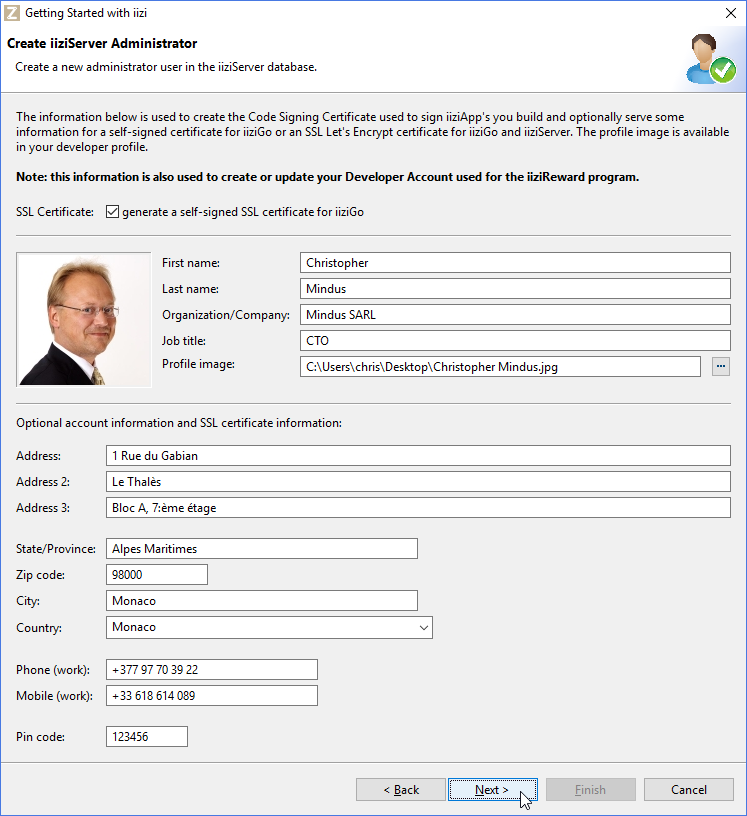Edit the Zip code field
The image size is (747, 816).
(x=156, y=575)
